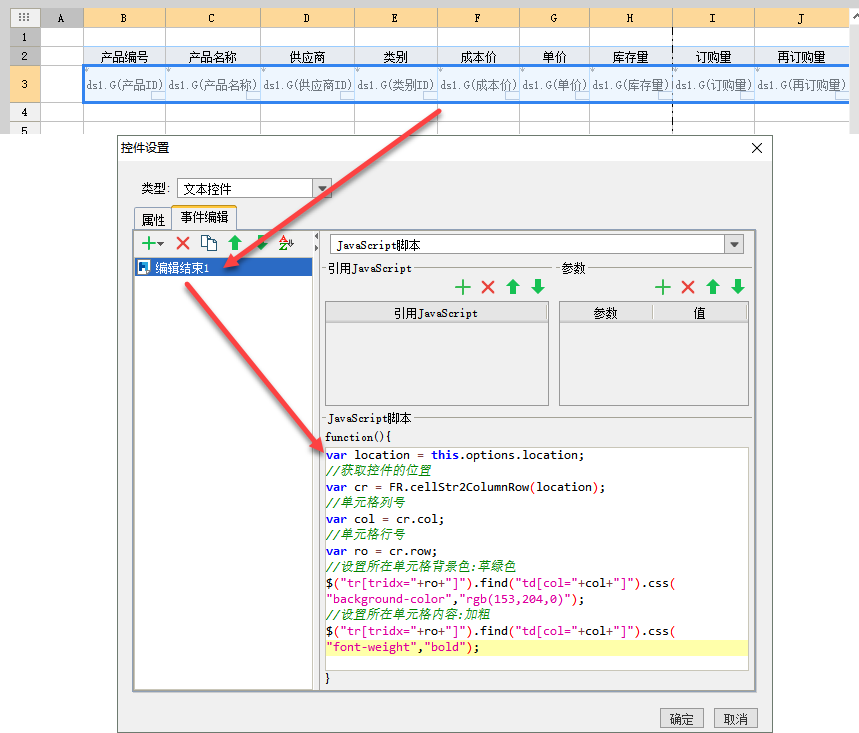
Task: Move selected event up in list
Action: click(x=235, y=243)
